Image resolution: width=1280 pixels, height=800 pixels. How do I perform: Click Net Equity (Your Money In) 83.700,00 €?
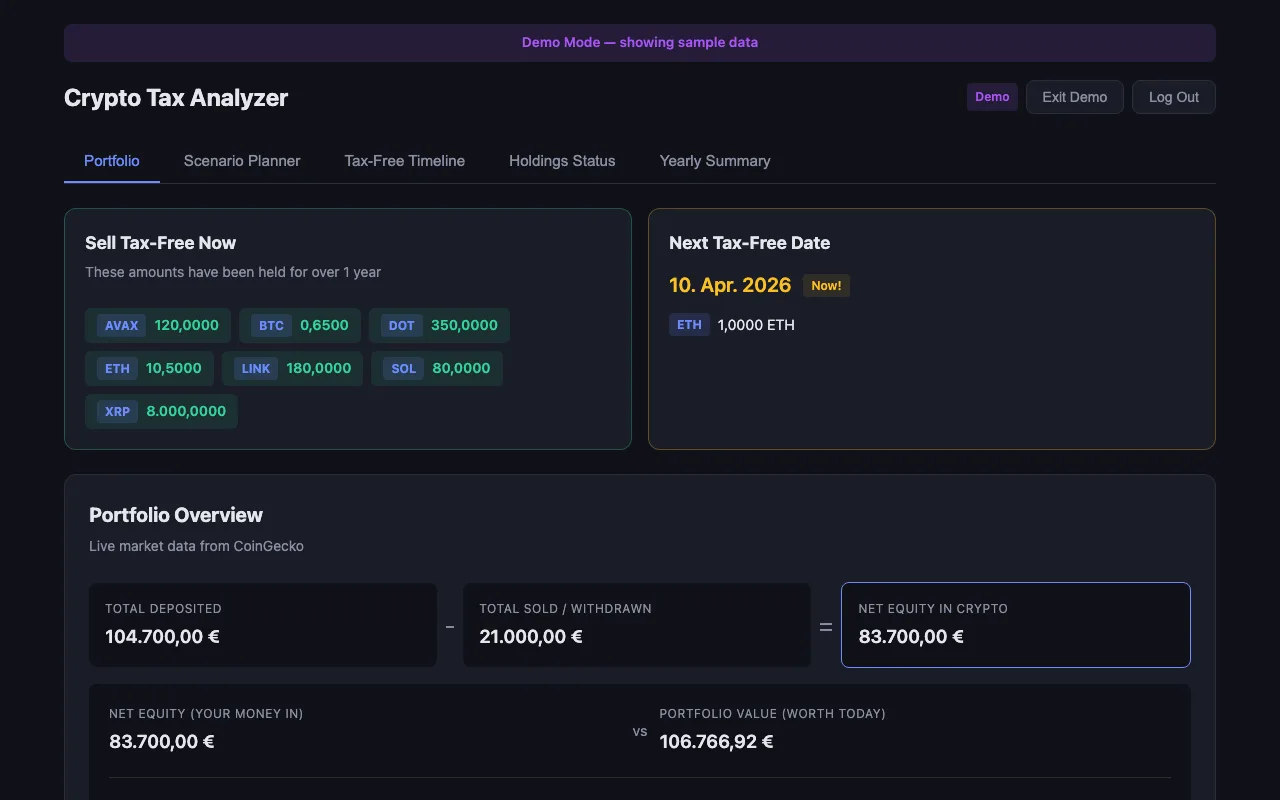coord(162,741)
